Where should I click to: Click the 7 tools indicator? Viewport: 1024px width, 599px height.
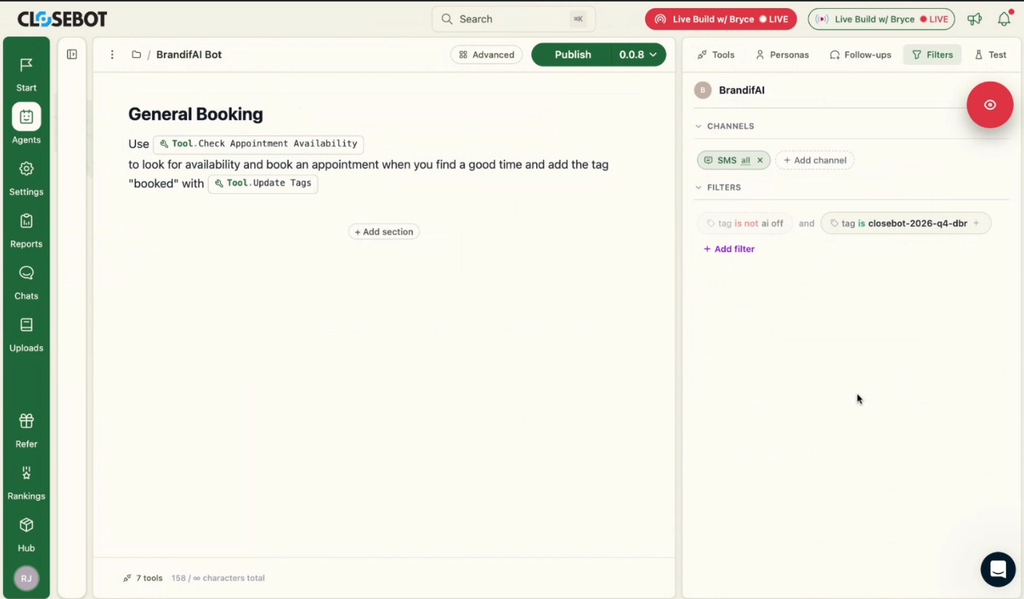143,578
